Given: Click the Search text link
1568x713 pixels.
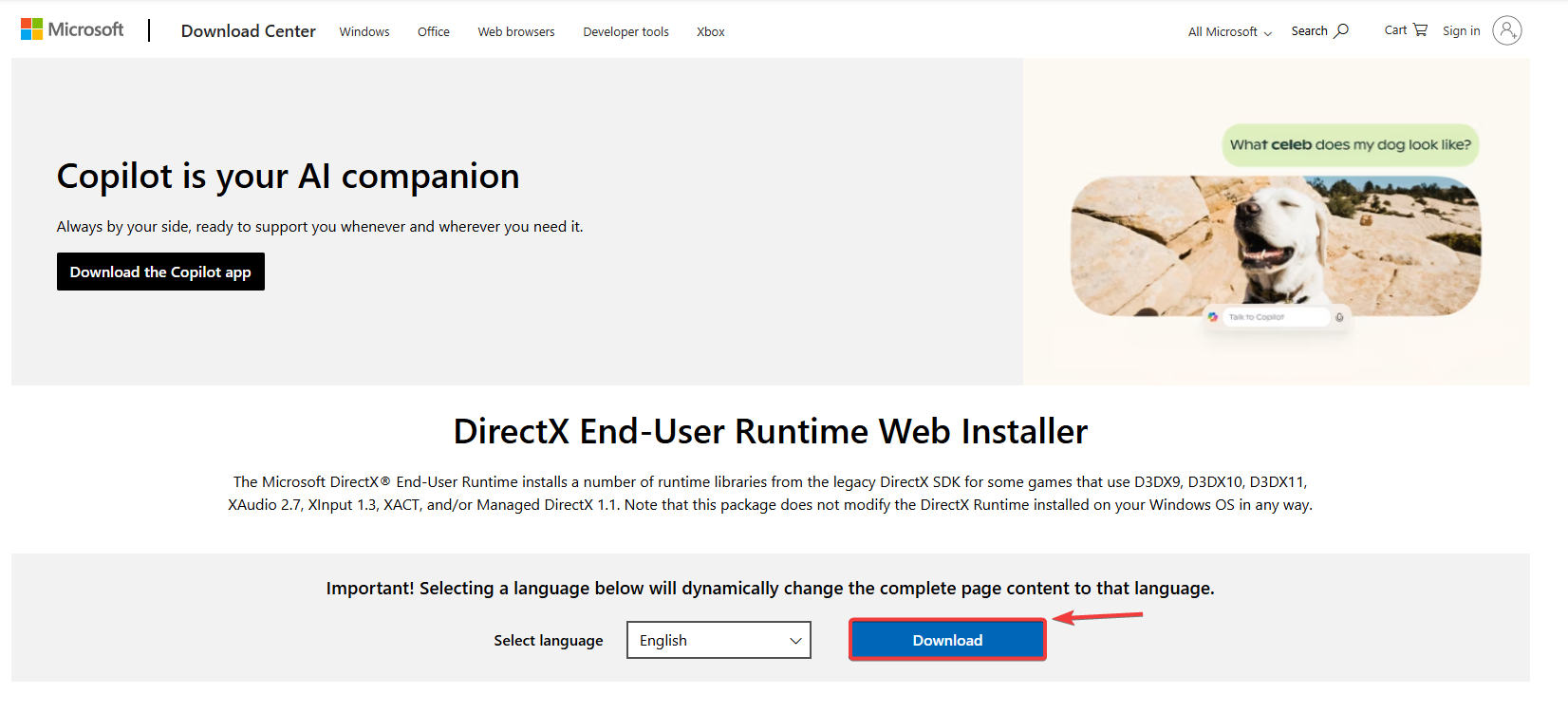Looking at the screenshot, I should click(1310, 31).
